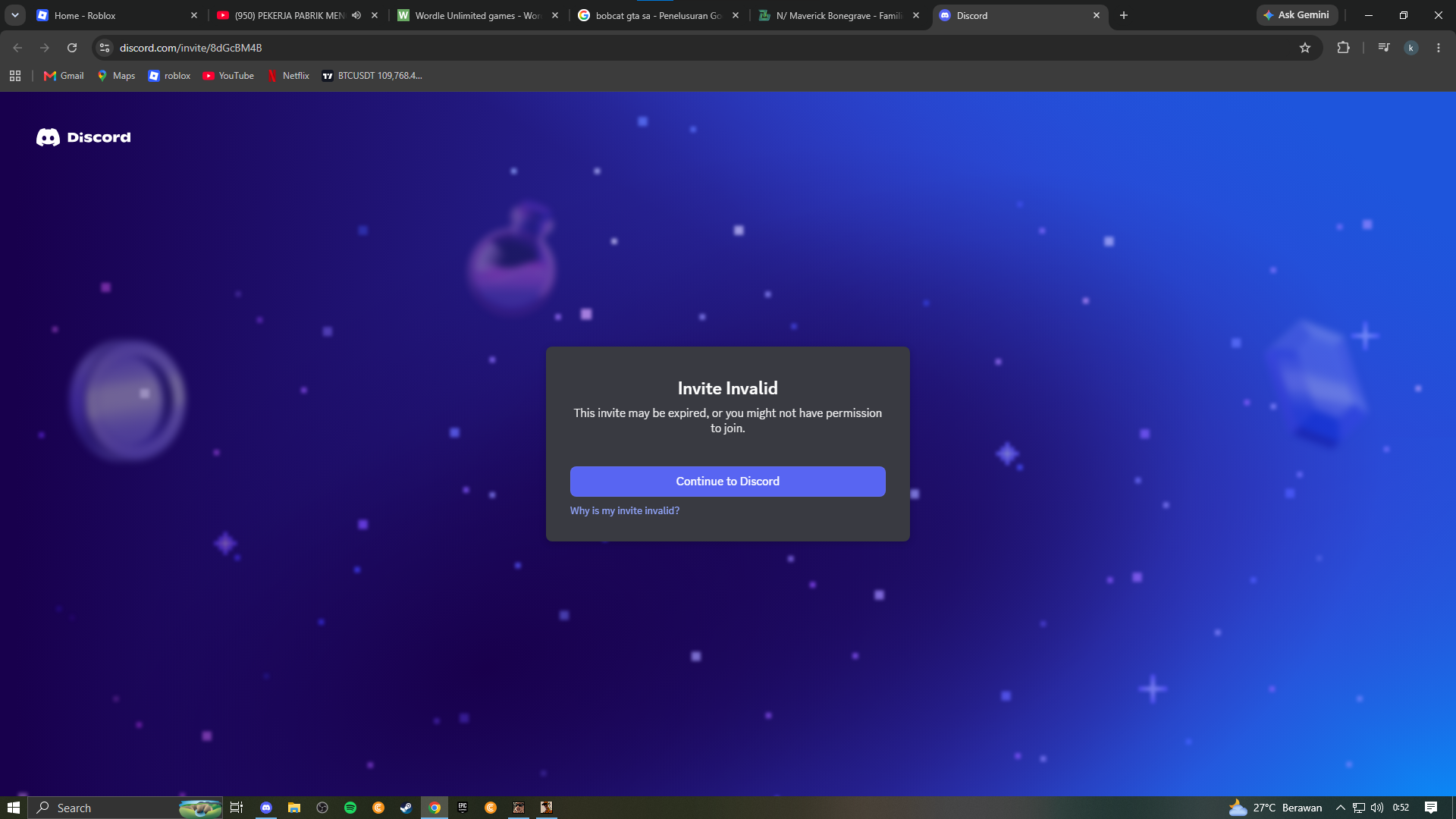Screen dimensions: 1456x819
Task: Open the media controls button
Action: pyautogui.click(x=1384, y=48)
